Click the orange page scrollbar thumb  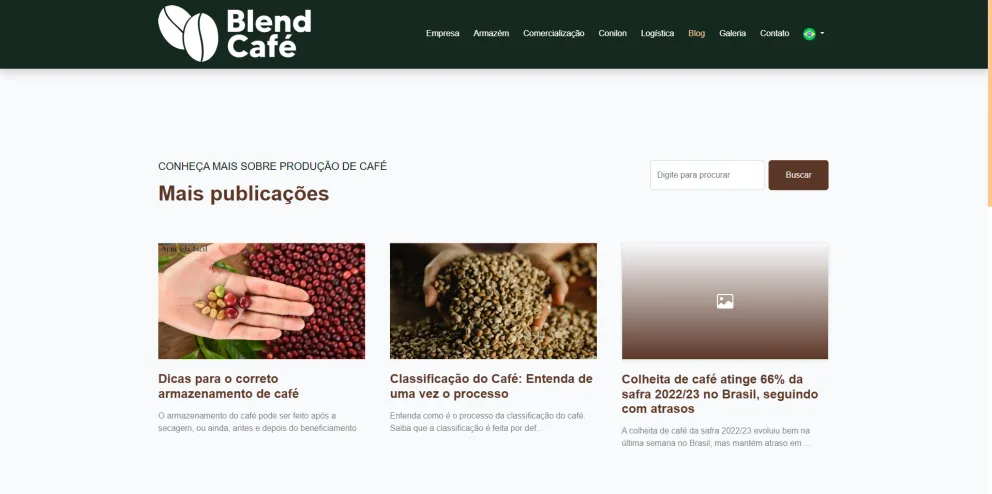point(989,103)
